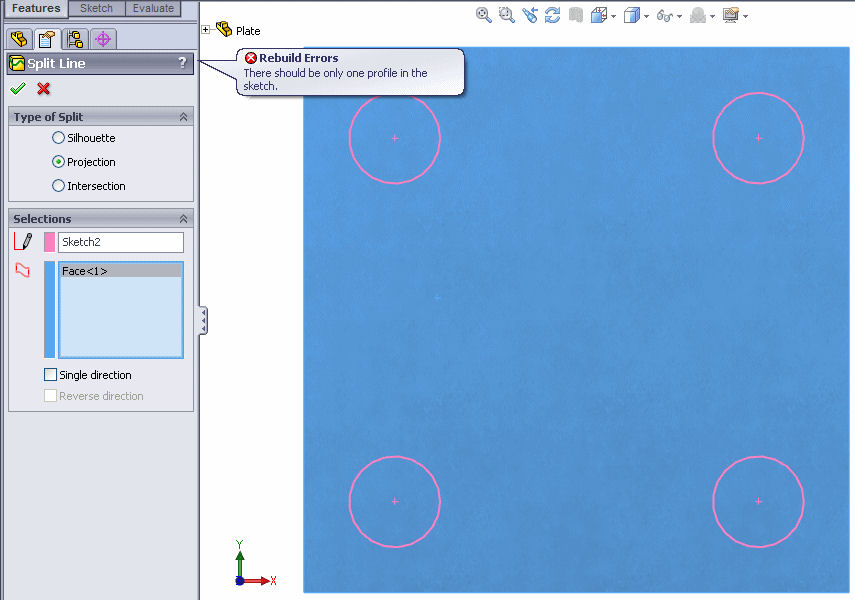Switch to the Sketch tab
This screenshot has height=600, width=855.
click(96, 8)
